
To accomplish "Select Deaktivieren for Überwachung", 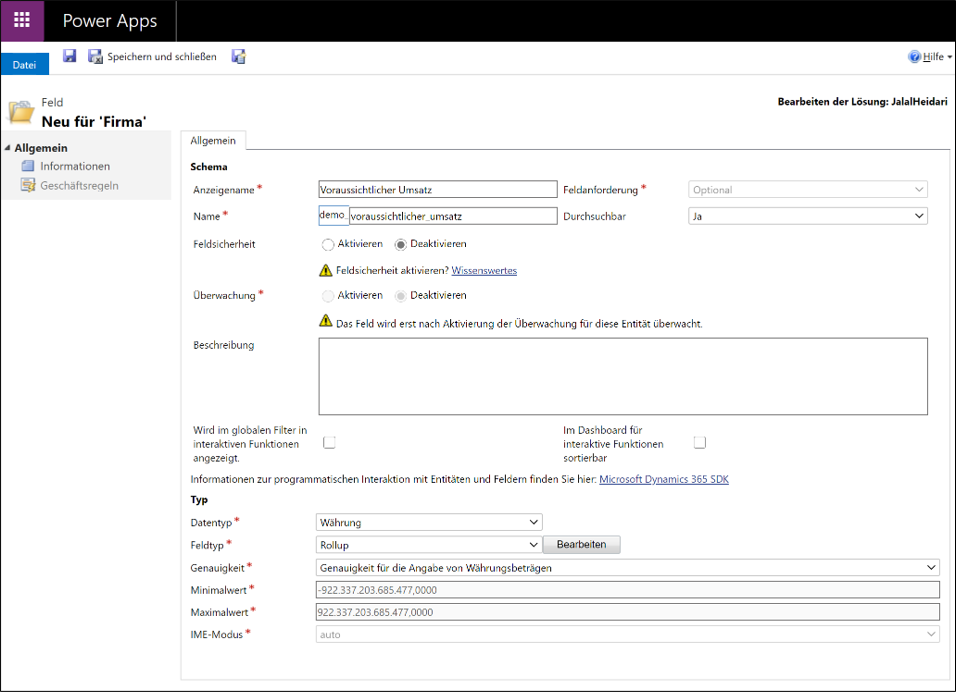I will pos(401,296).
